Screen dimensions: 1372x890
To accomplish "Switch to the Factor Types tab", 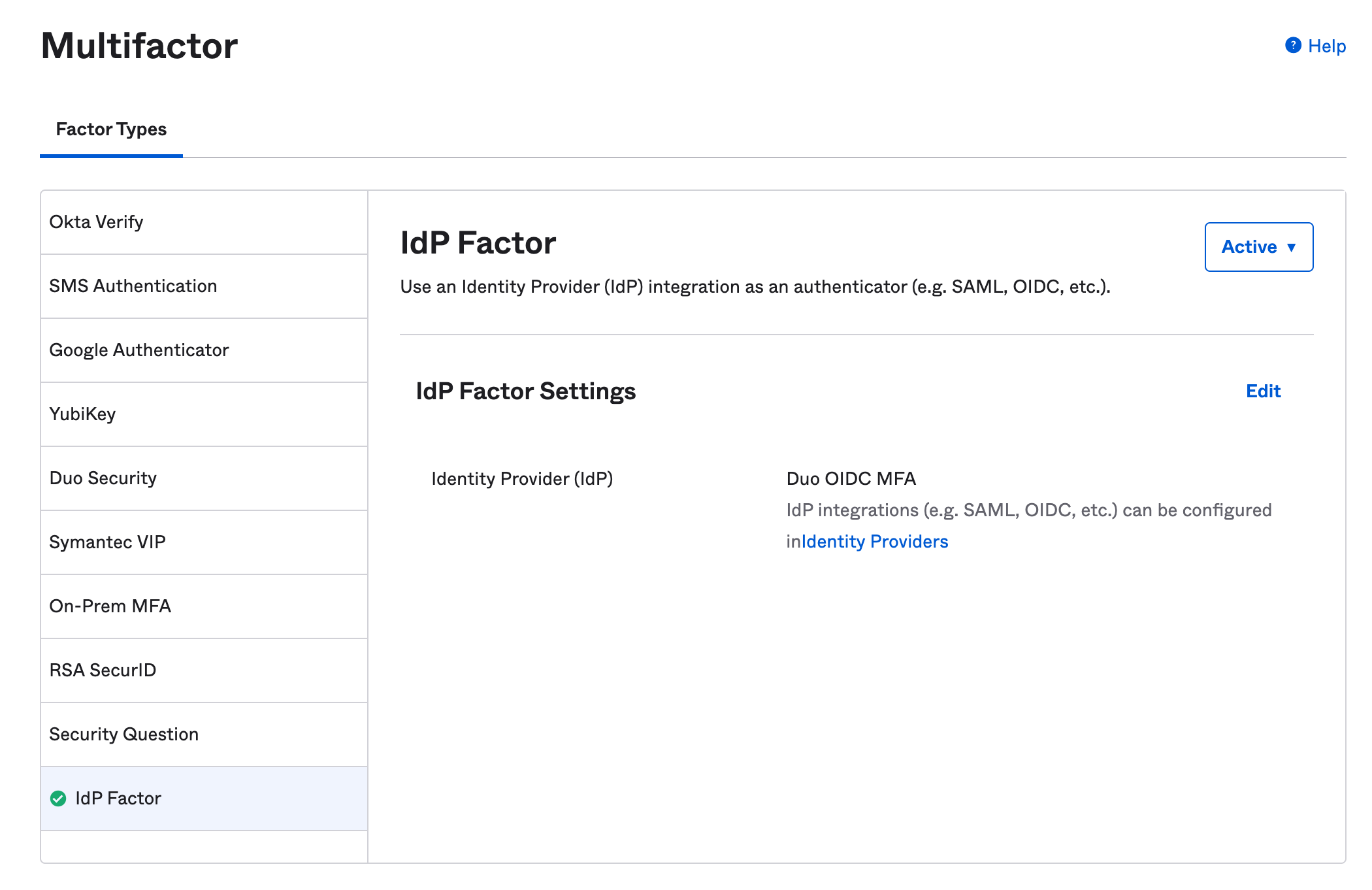I will tap(111, 129).
